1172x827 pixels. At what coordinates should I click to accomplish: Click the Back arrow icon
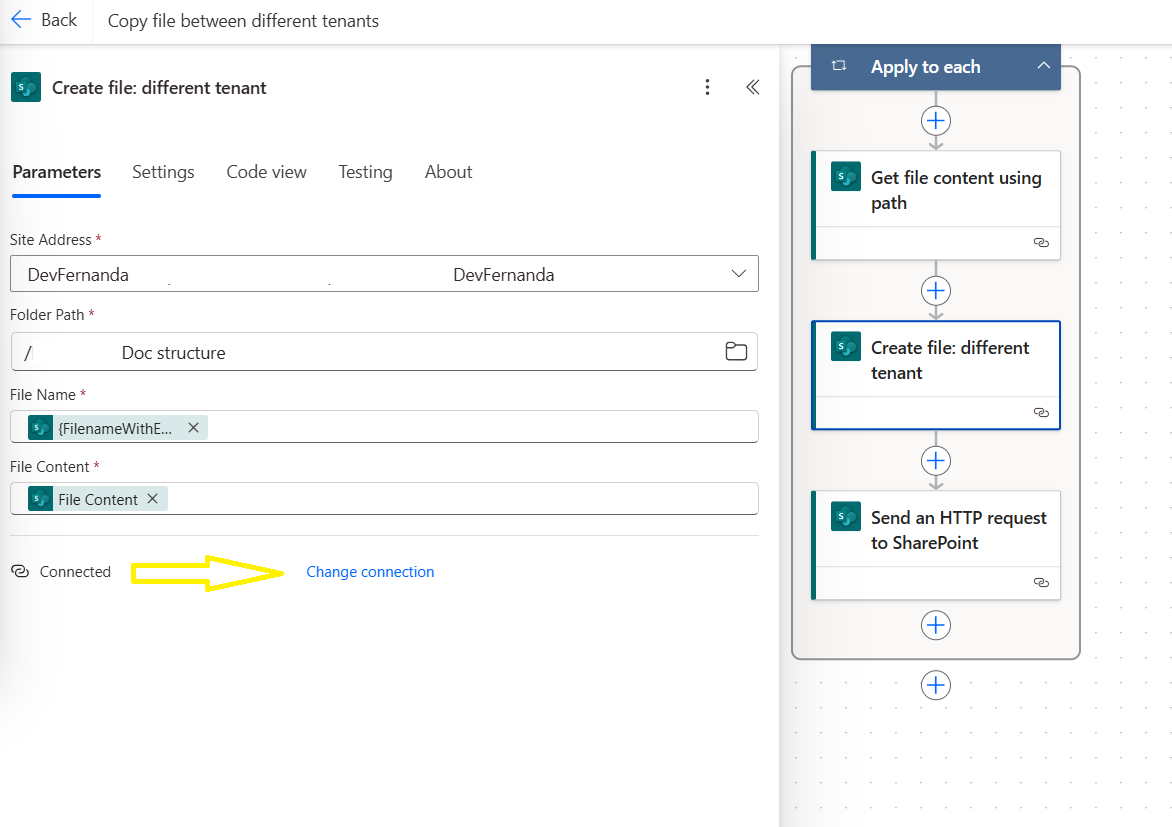tap(21, 20)
